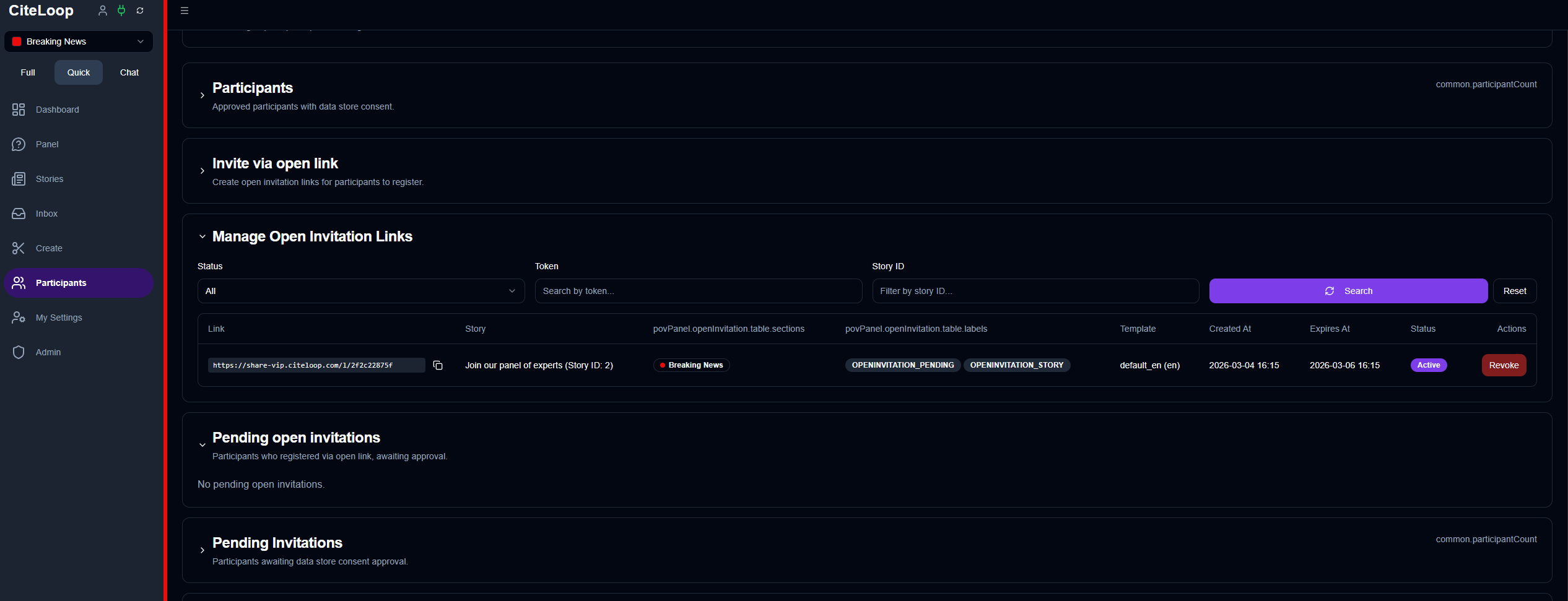This screenshot has width=1568, height=601.
Task: Click the OPENINVITATION_STORY label
Action: 1017,365
